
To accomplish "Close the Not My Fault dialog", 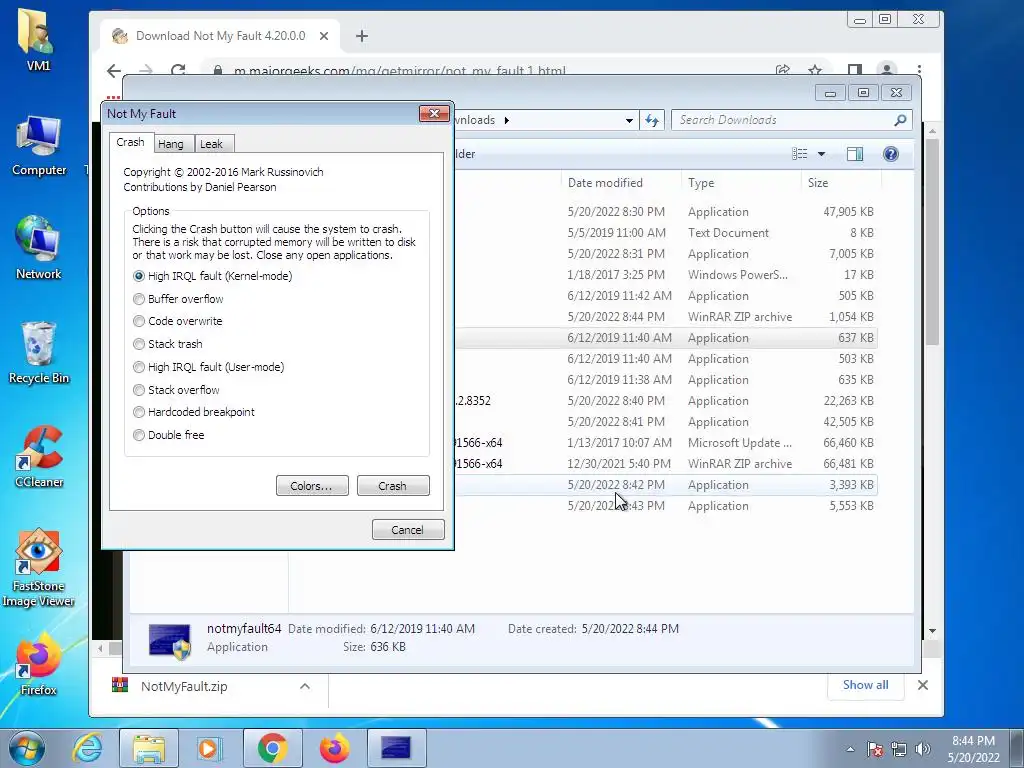I will coord(434,113).
